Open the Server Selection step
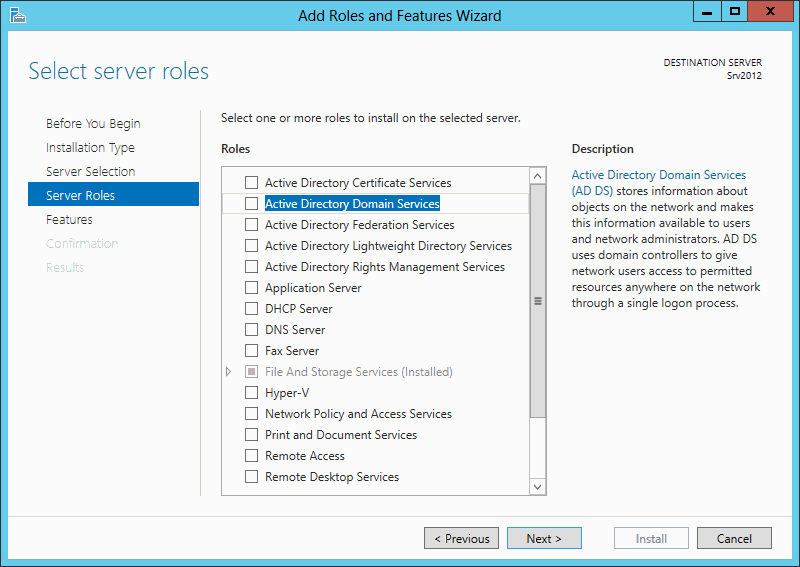The image size is (800, 567). pyautogui.click(x=90, y=171)
